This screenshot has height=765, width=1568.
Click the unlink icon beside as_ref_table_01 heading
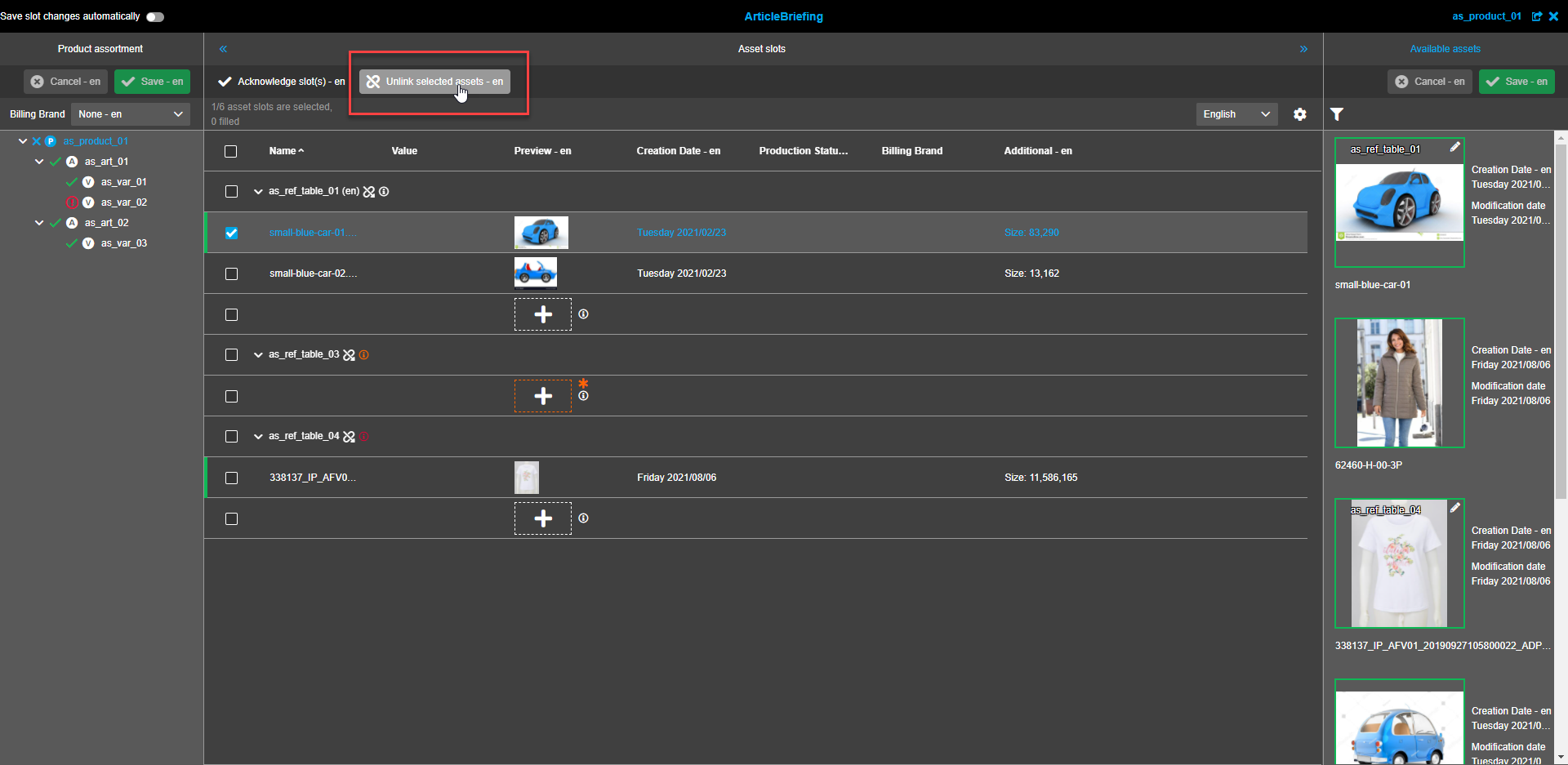point(369,191)
